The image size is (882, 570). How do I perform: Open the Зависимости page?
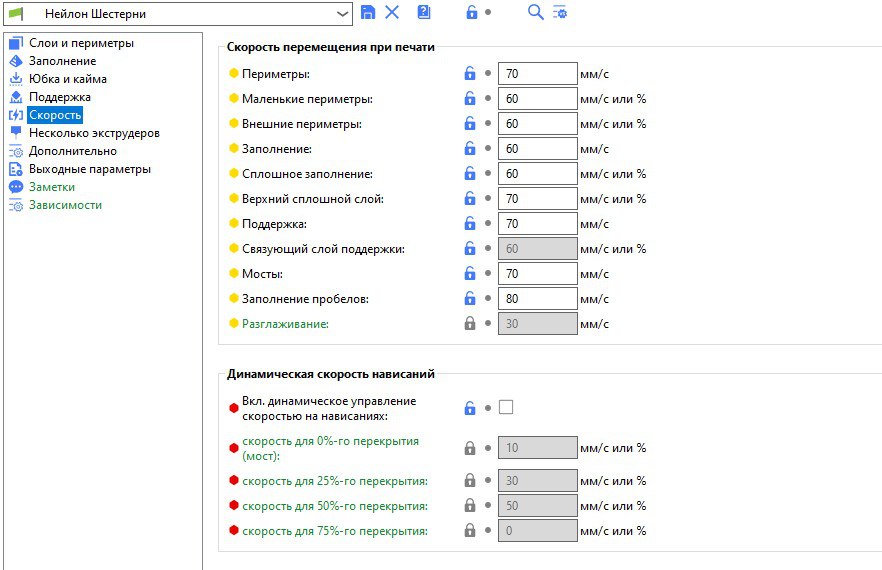(65, 205)
